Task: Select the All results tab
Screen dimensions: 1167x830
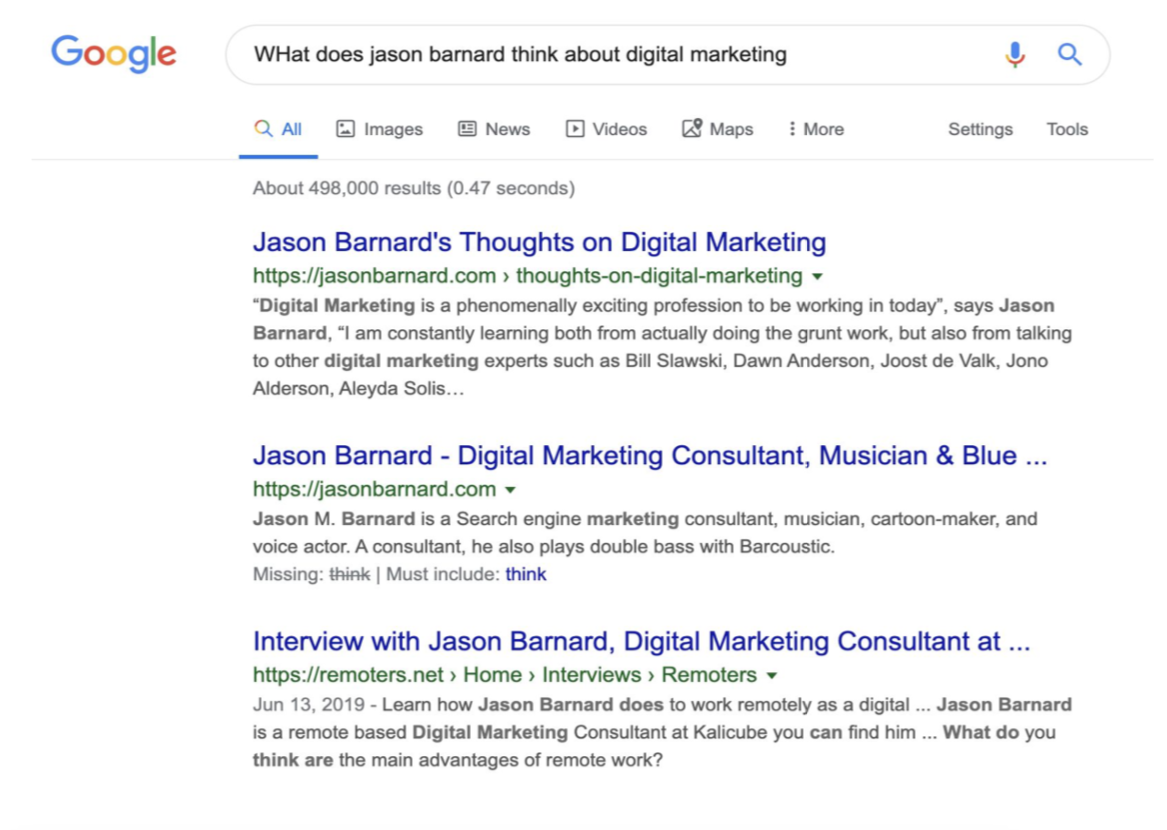Action: pos(278,130)
